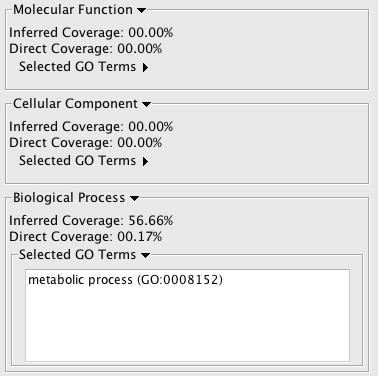
Task: Select metabolic process (GO:0008152) list entry
Action: [125, 280]
